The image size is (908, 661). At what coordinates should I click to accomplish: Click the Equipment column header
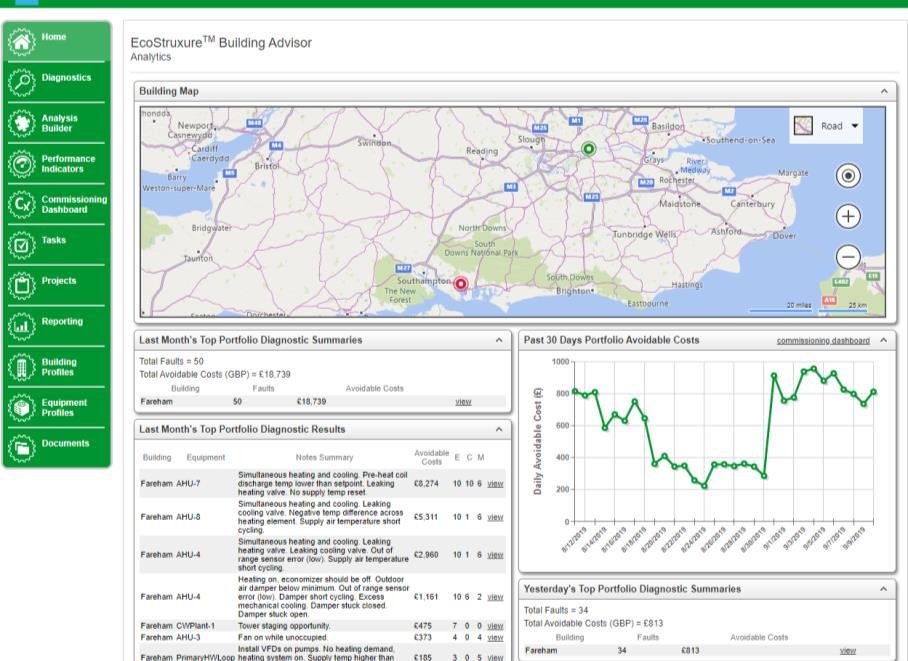206,457
